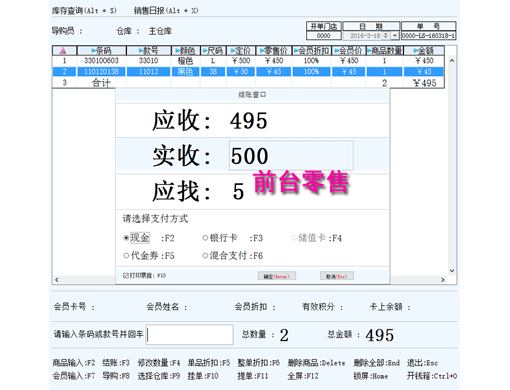Click the horizontal scrollbar right arrow

[x=443, y=280]
